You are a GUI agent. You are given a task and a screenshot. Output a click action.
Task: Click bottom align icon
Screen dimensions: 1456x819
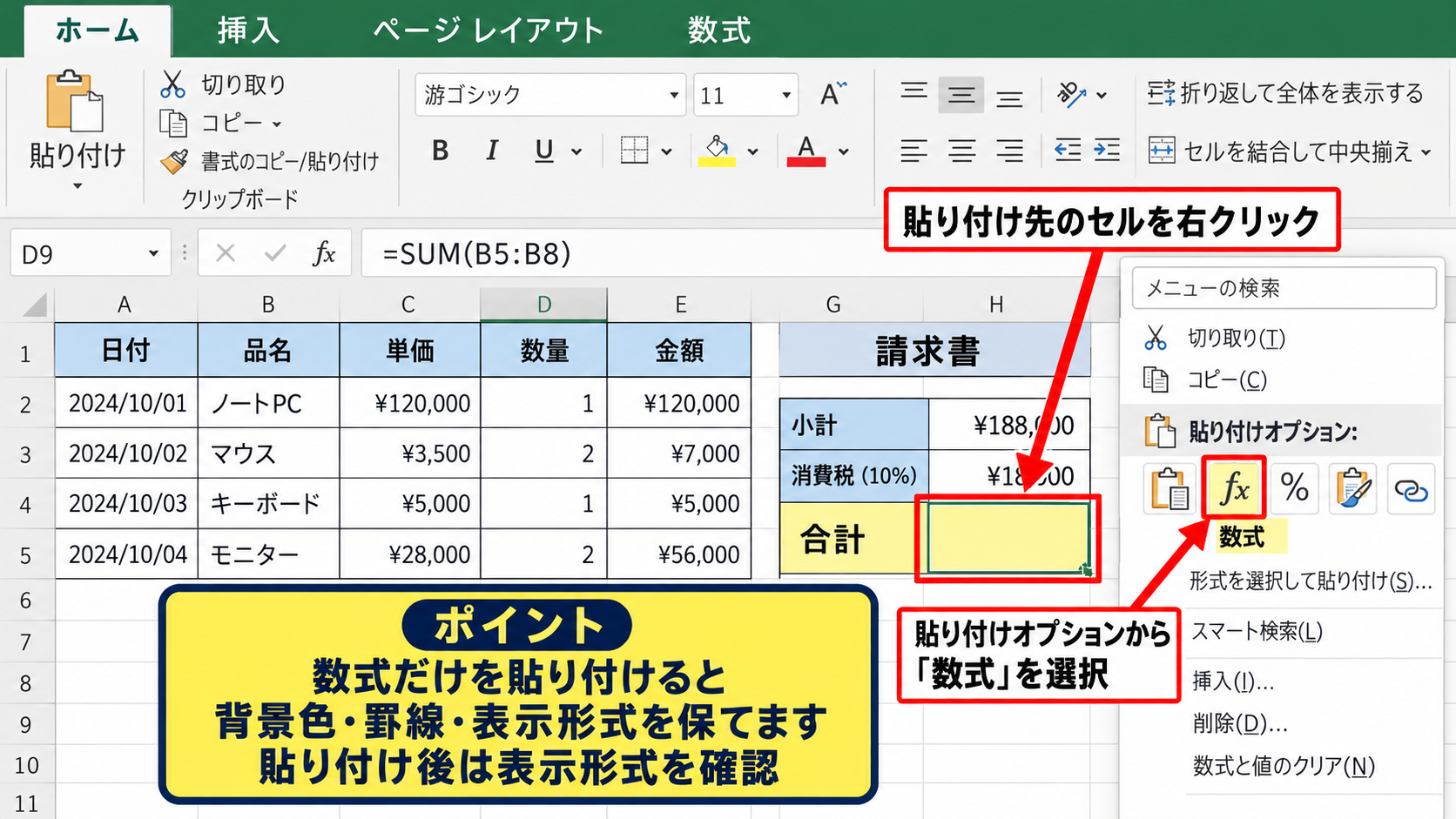point(1009,98)
